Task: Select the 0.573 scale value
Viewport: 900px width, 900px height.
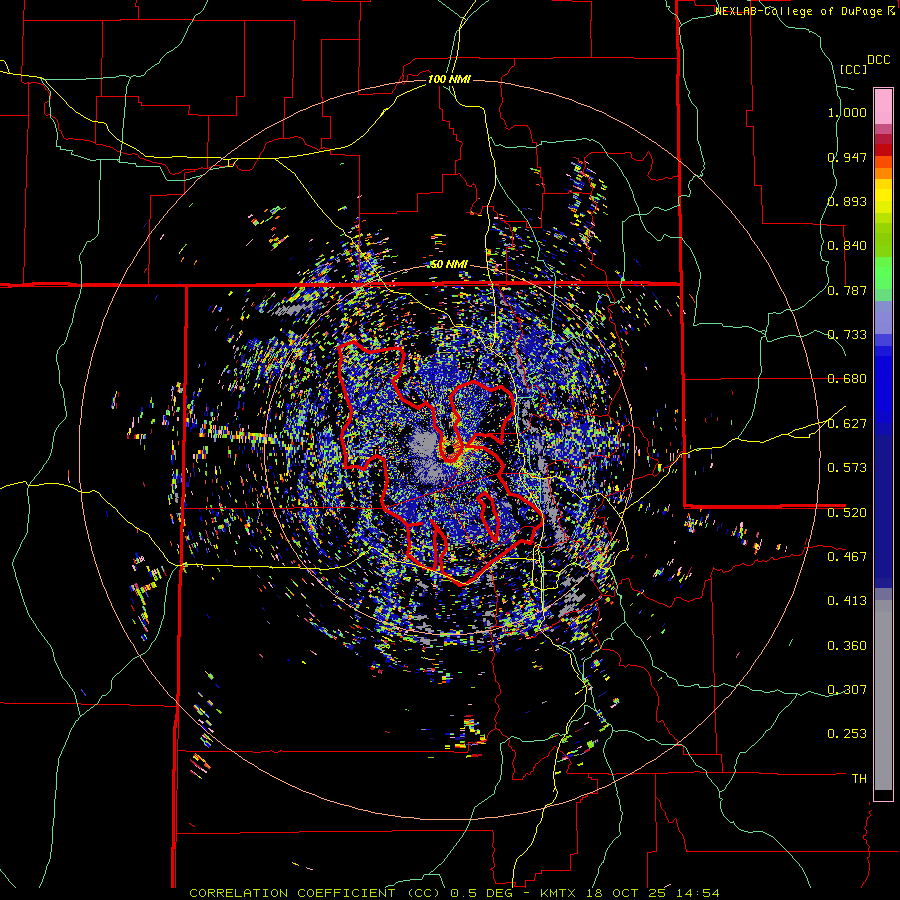Action: coord(847,468)
